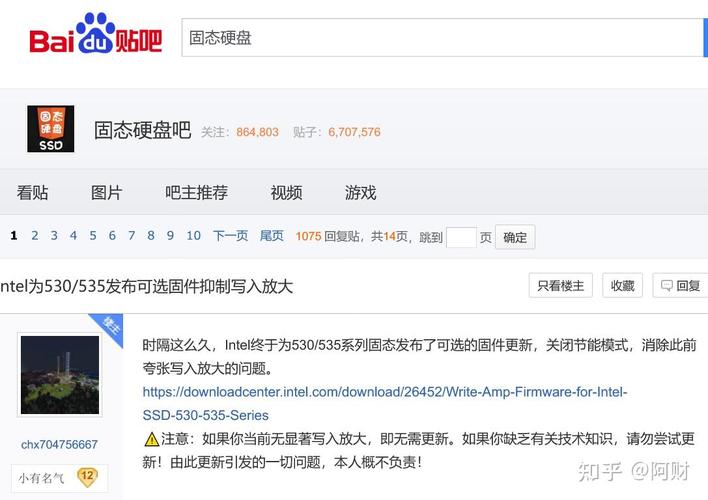
Task: Go to page 10
Action: pyautogui.click(x=194, y=236)
